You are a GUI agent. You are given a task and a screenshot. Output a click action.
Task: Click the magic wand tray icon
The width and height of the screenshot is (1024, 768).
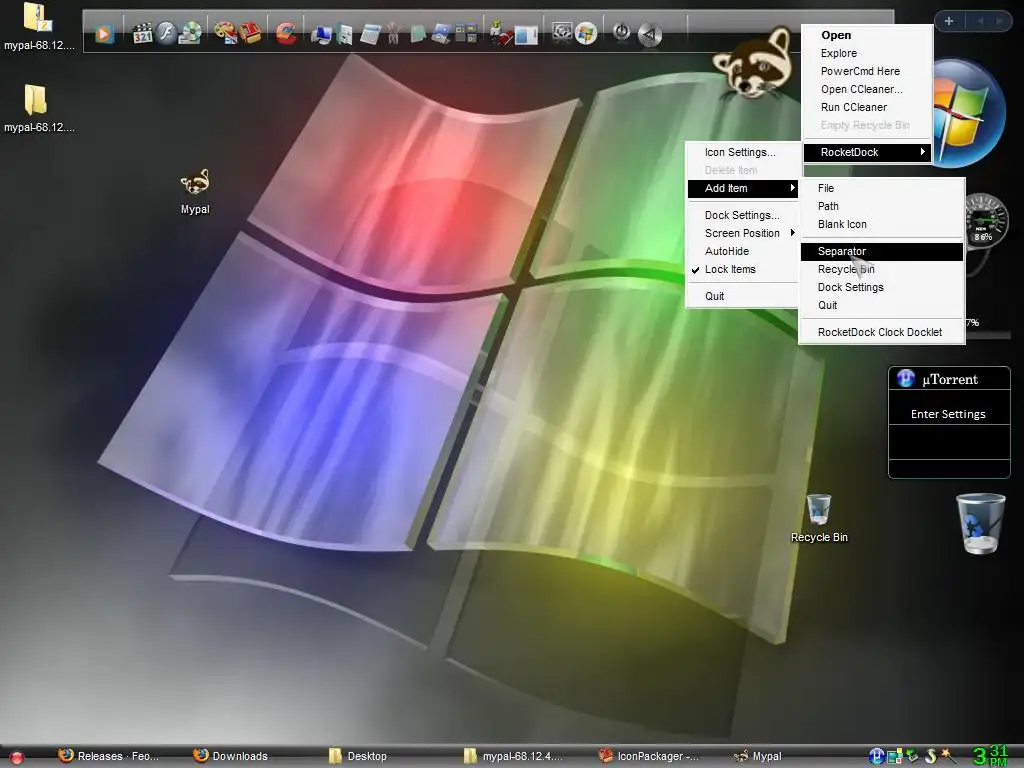(947, 756)
